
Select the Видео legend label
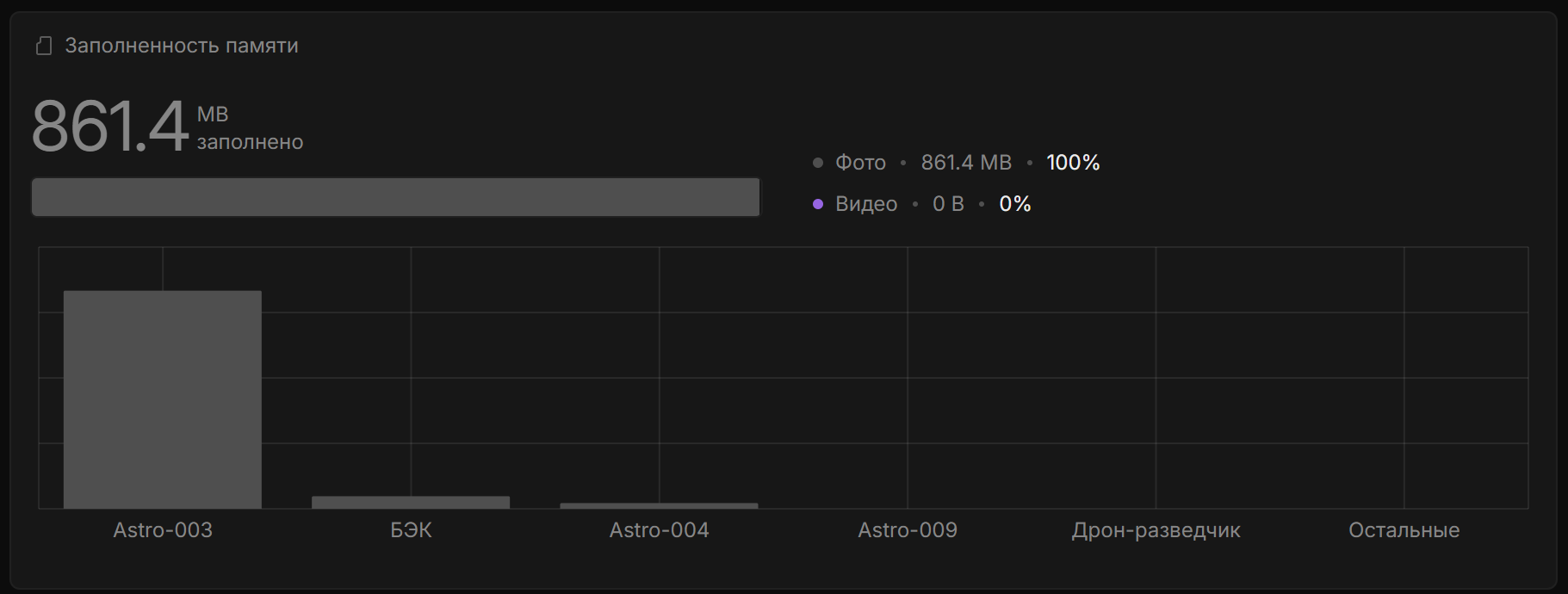[866, 204]
